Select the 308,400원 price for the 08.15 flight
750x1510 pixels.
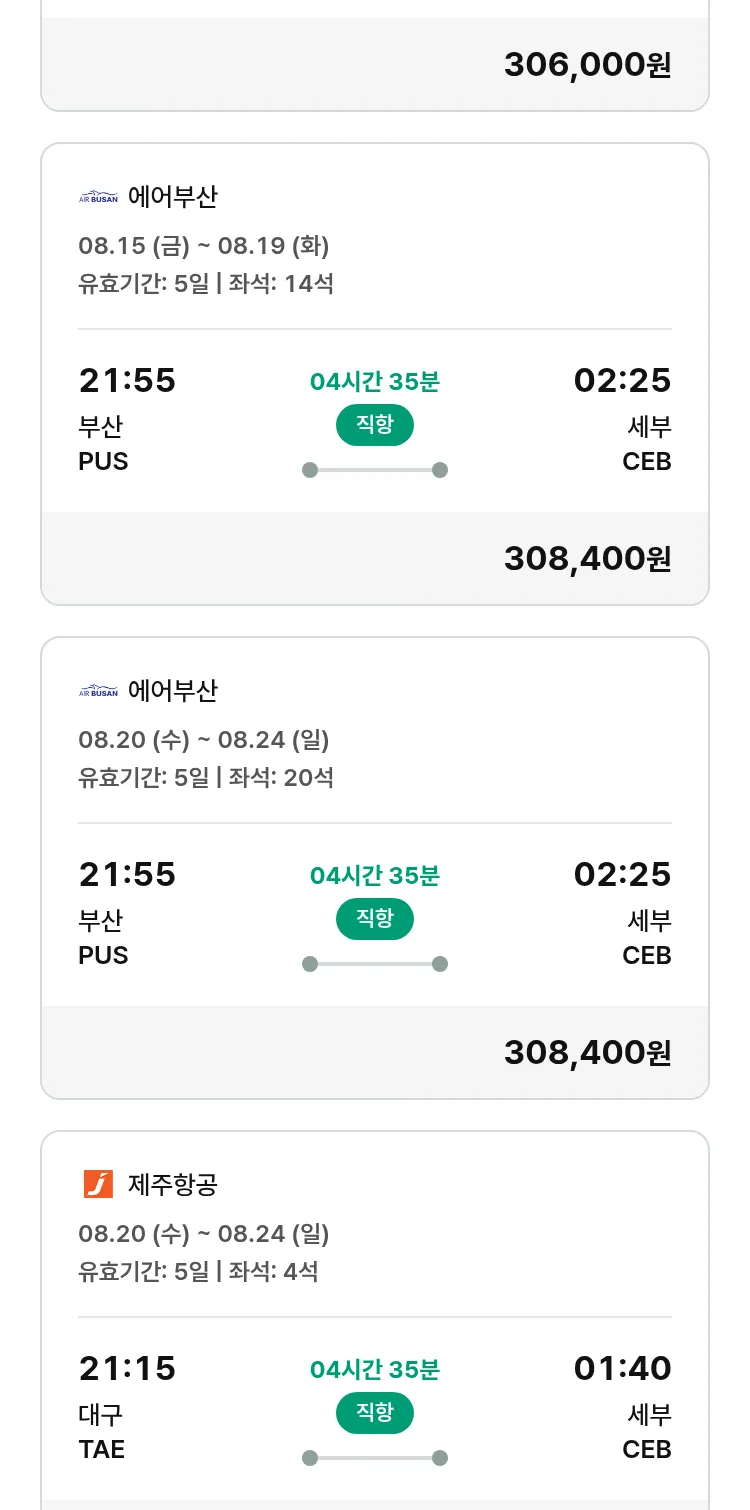[x=587, y=558]
